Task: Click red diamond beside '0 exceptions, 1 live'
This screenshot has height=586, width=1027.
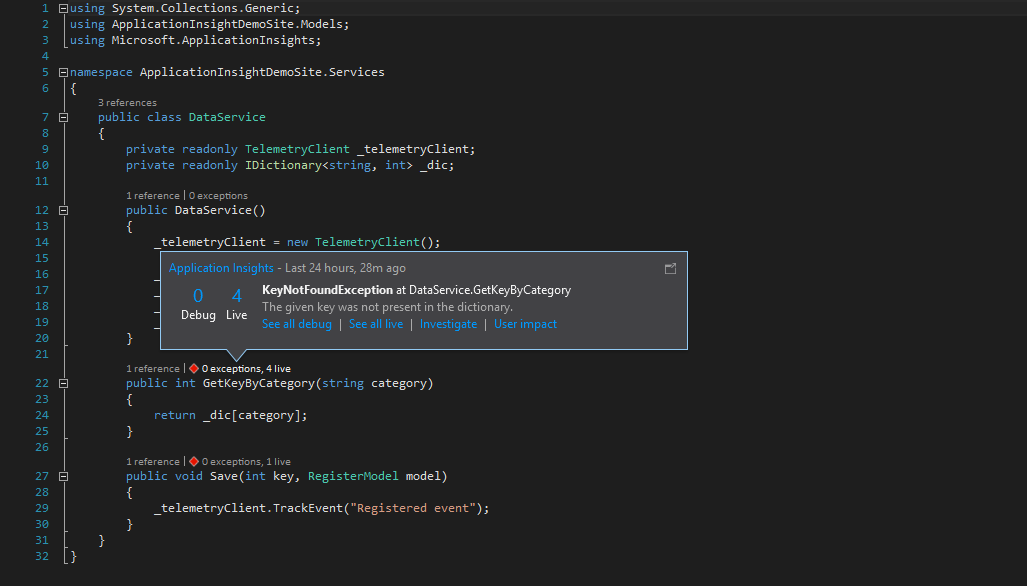Action: pos(194,462)
